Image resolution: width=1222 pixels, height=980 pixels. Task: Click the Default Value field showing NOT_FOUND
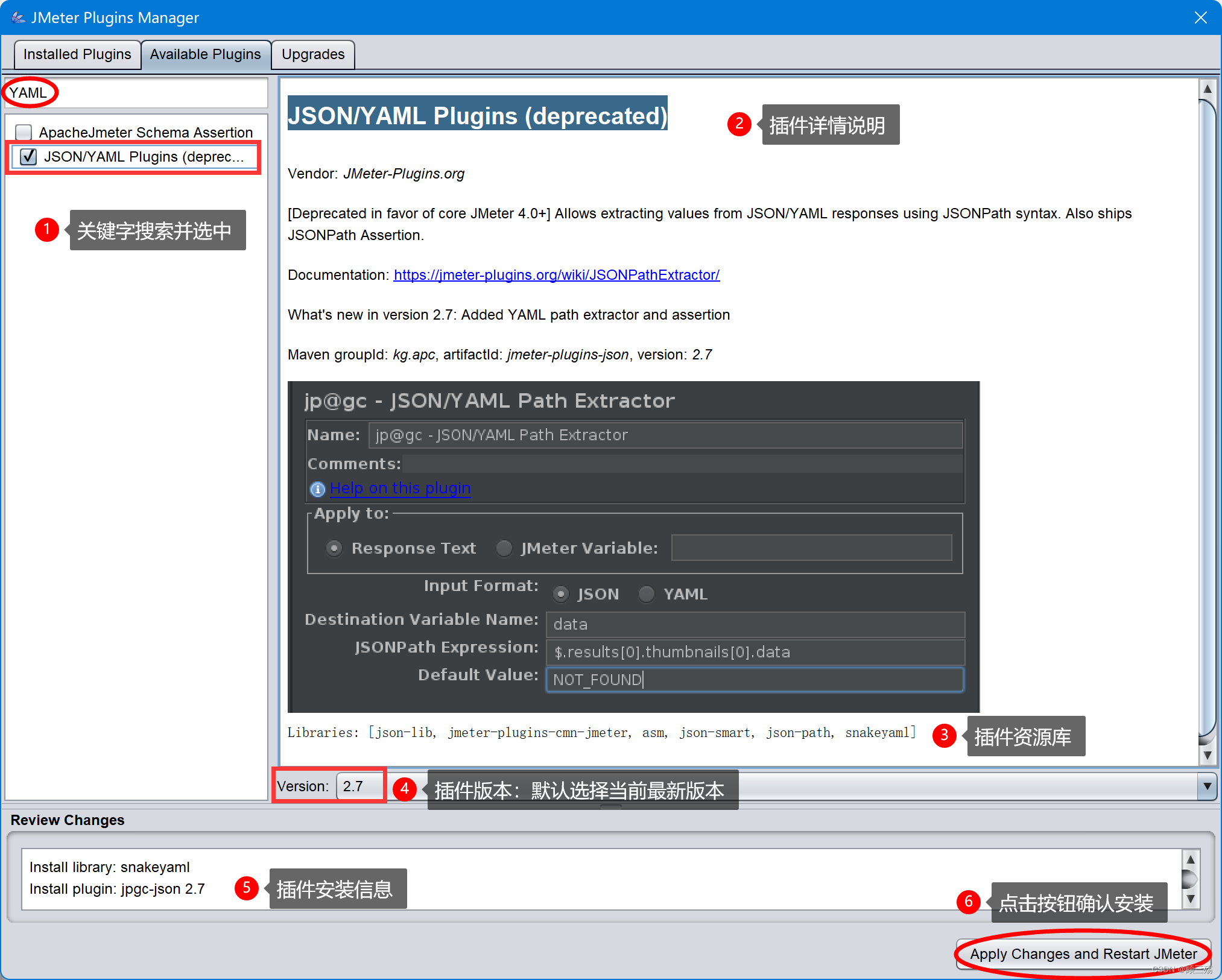[754, 680]
